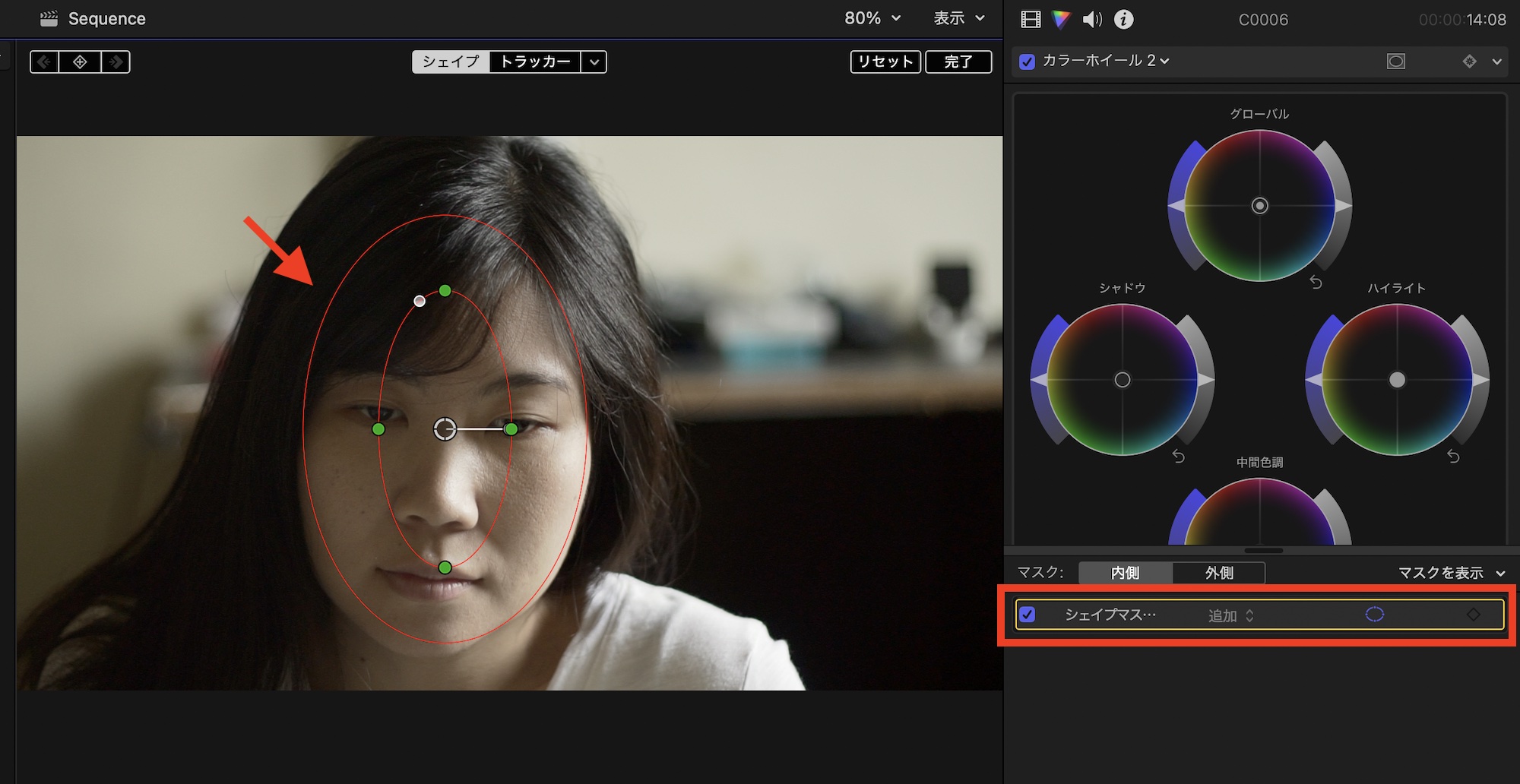Viewport: 1520px width, 784px height.
Task: Click mask icon beside カラーホイール 2
Action: click(x=1395, y=62)
